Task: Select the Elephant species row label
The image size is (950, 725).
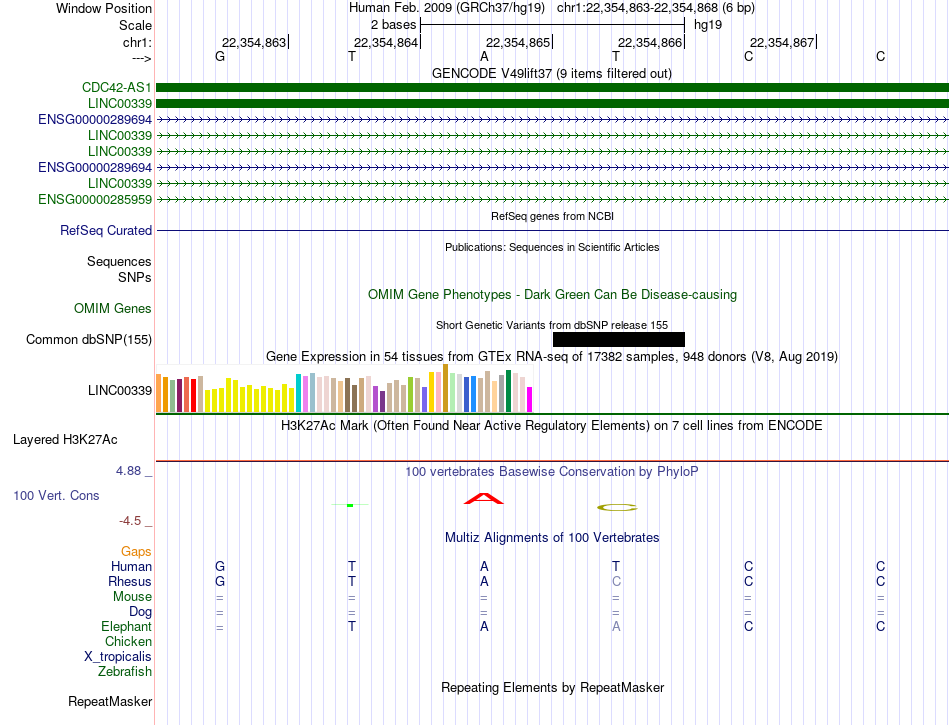Action: 127,626
